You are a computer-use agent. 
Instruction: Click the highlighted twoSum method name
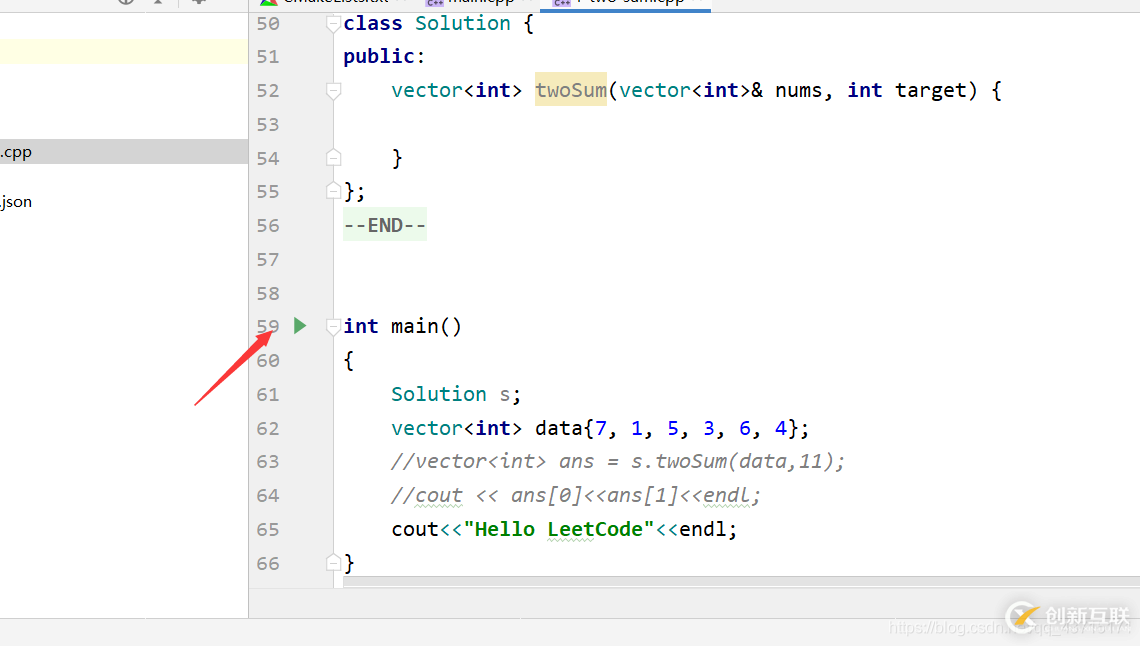[571, 89]
